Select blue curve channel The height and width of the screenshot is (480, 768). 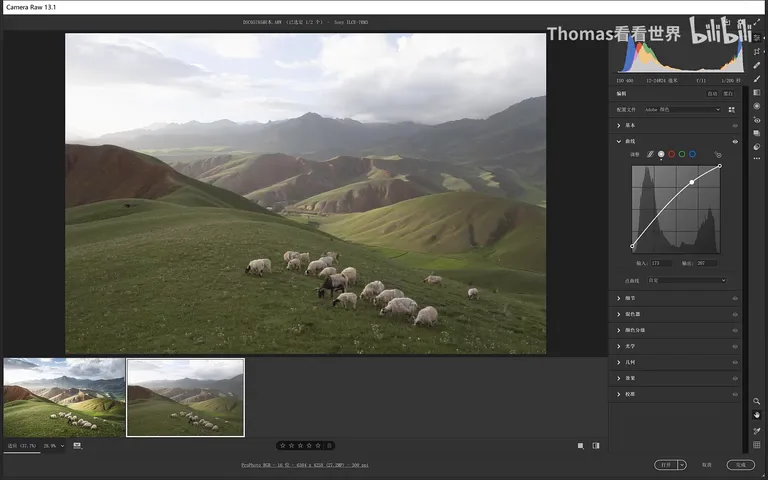692,154
